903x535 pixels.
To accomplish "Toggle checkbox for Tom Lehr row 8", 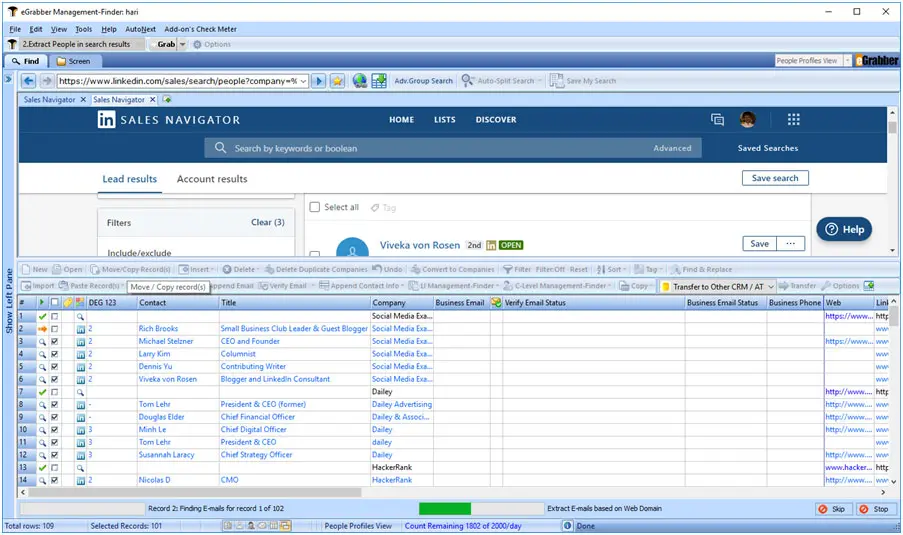I will (x=54, y=405).
